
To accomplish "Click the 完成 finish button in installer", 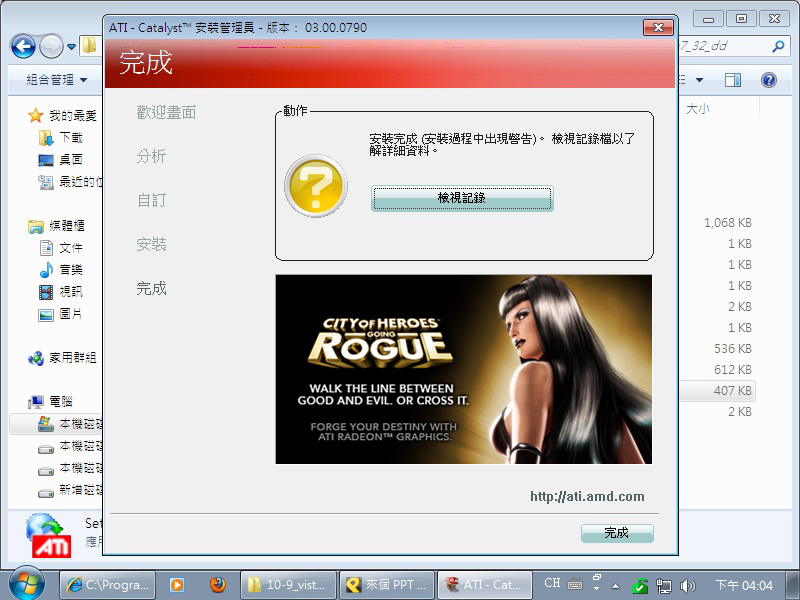I will 617,533.
